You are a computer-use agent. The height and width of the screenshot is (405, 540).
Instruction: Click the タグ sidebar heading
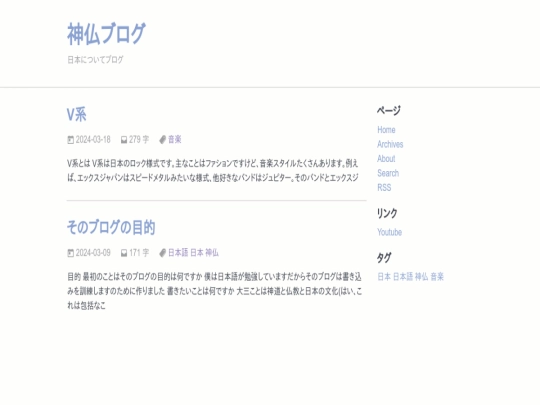(x=384, y=258)
